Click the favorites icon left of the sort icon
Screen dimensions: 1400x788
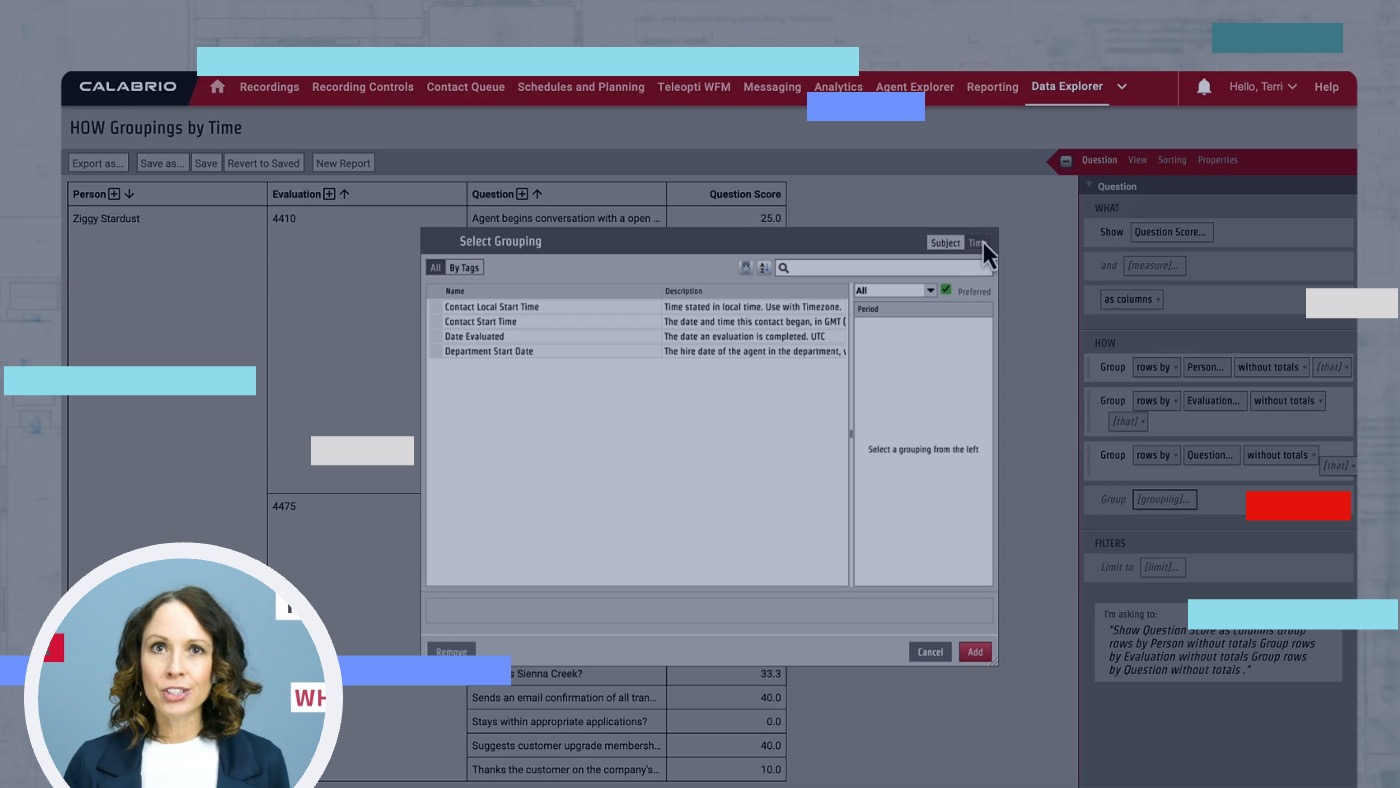[746, 268]
